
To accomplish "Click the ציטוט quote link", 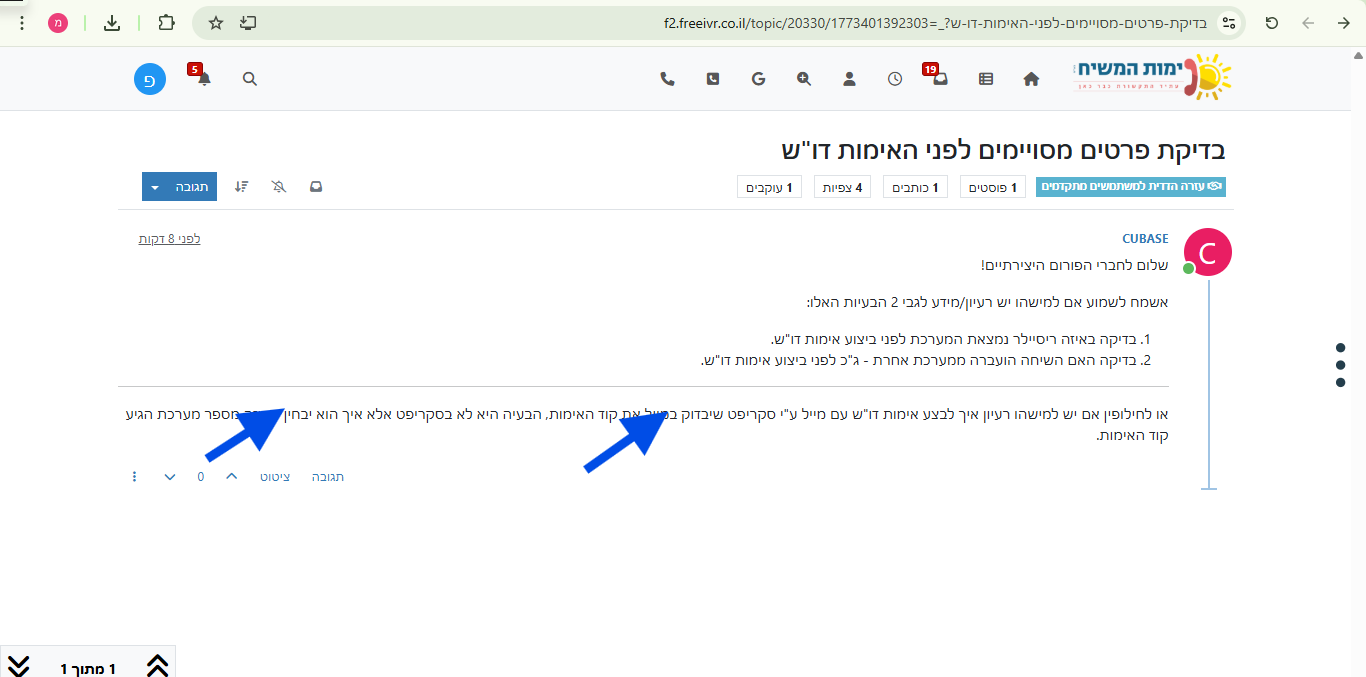I will 275,476.
